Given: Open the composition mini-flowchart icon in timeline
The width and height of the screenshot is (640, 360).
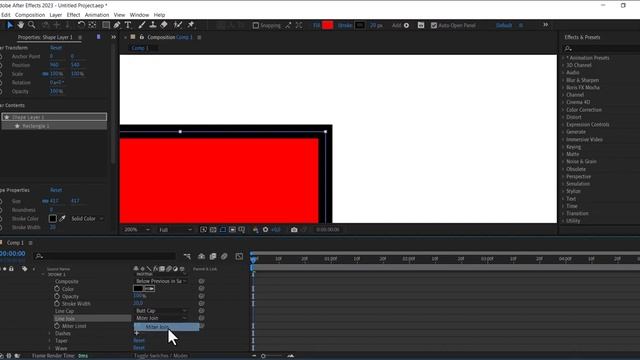Looking at the screenshot, I should [187, 256].
